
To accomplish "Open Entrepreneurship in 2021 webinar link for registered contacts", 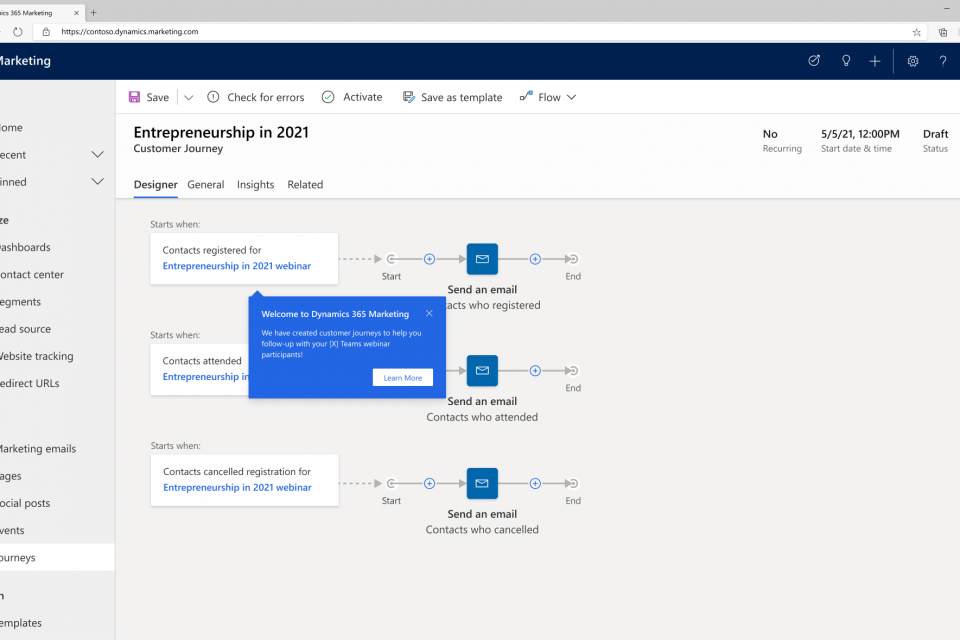I will click(x=237, y=266).
